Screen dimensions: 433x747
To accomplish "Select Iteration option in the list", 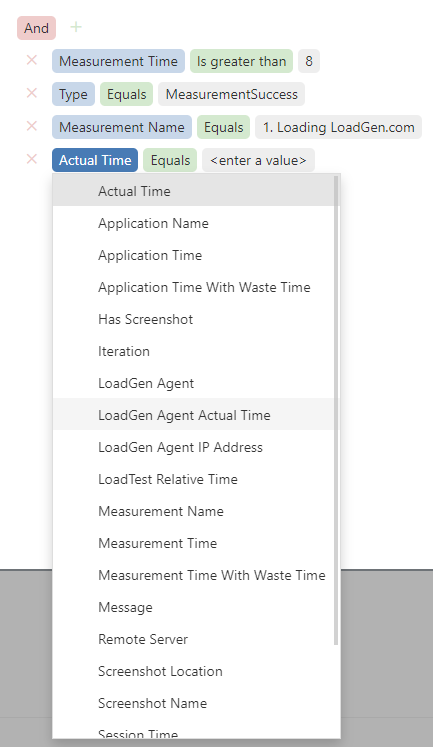I will 196,351.
